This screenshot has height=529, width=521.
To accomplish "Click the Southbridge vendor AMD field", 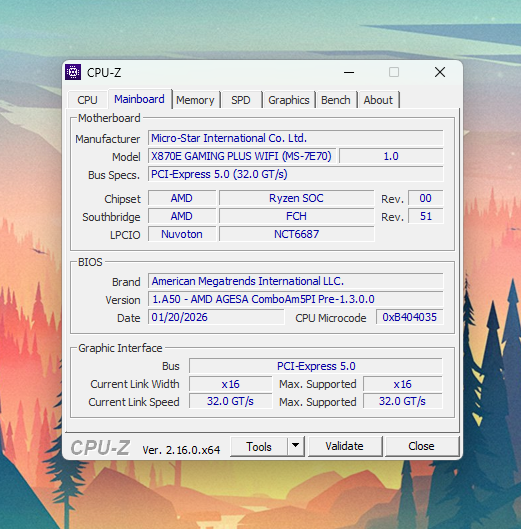I will click(x=182, y=216).
